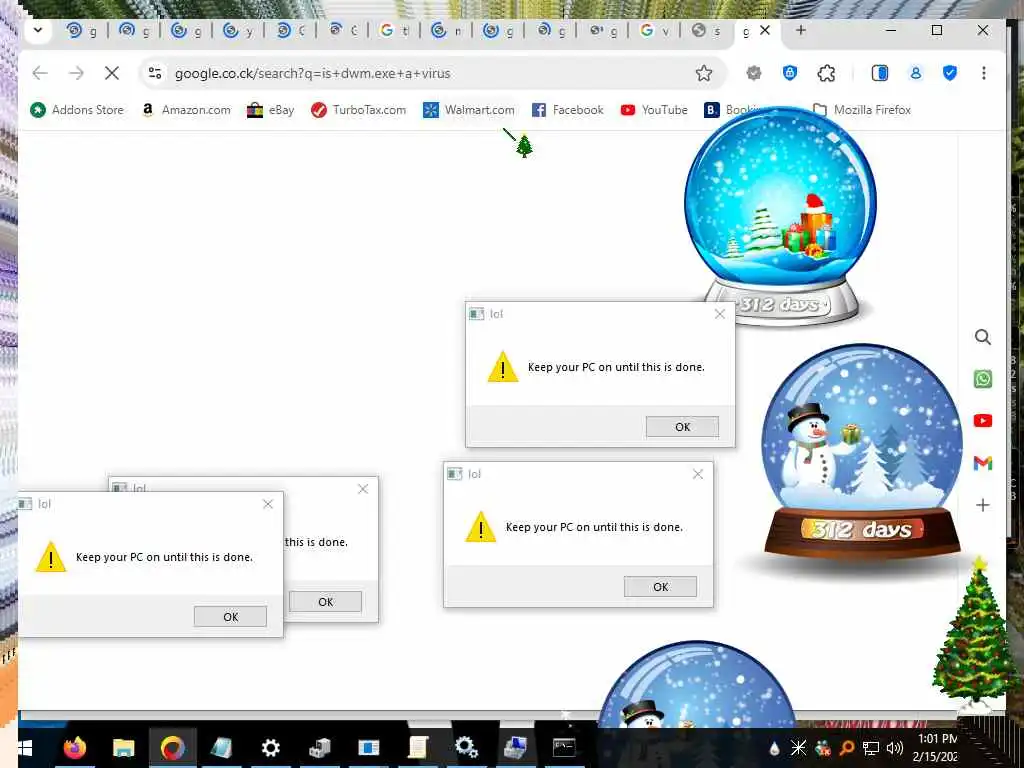This screenshot has height=768, width=1024.
Task: Open the three-dot browser menu
Action: [984, 73]
